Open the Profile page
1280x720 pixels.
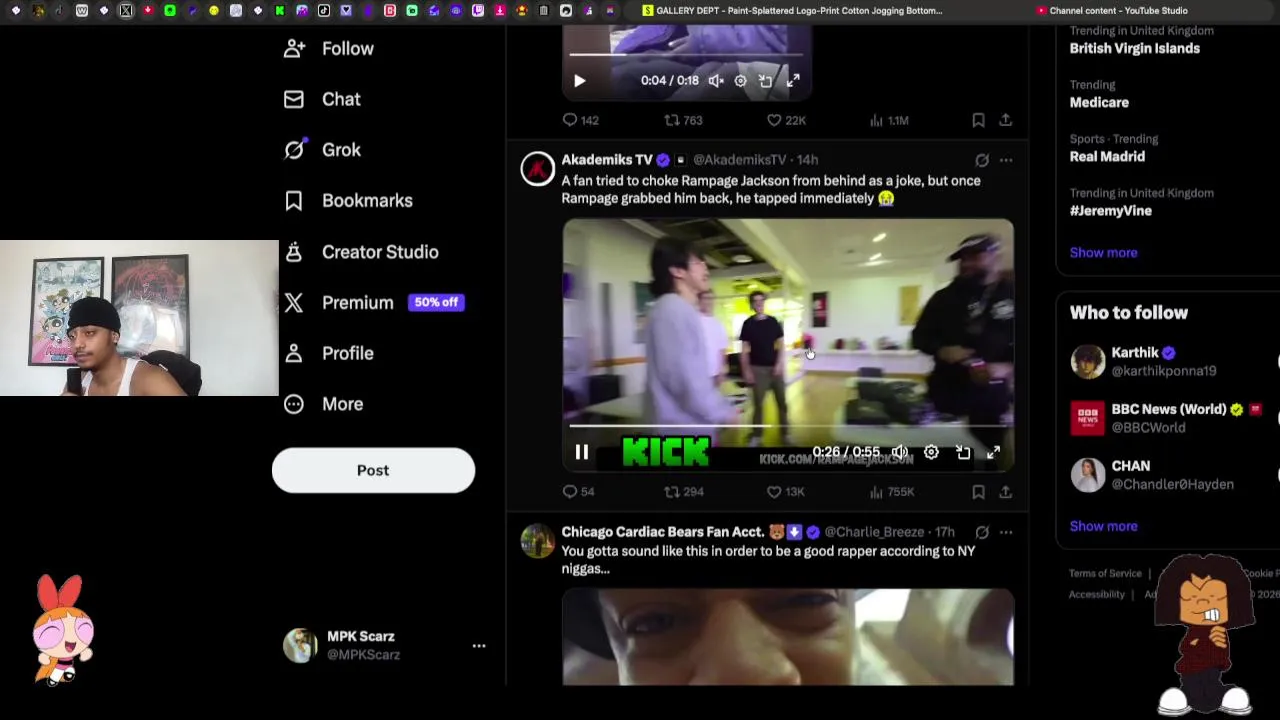pos(329,353)
